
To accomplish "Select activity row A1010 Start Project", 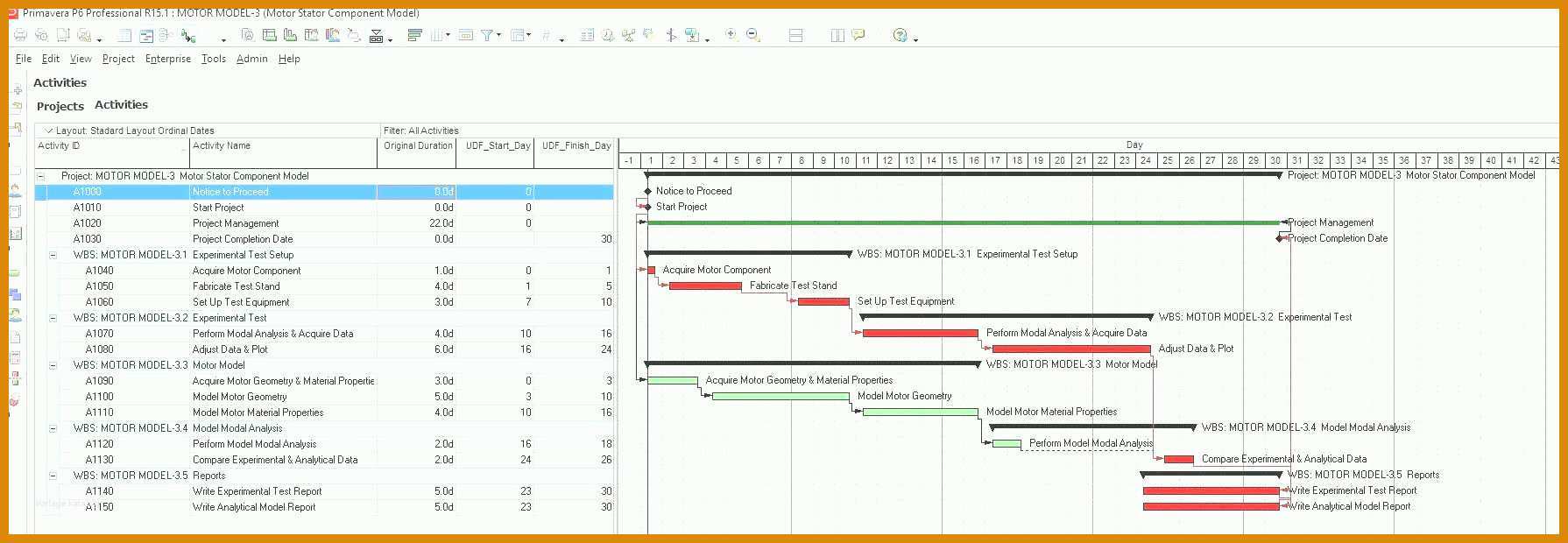I will tap(324, 208).
